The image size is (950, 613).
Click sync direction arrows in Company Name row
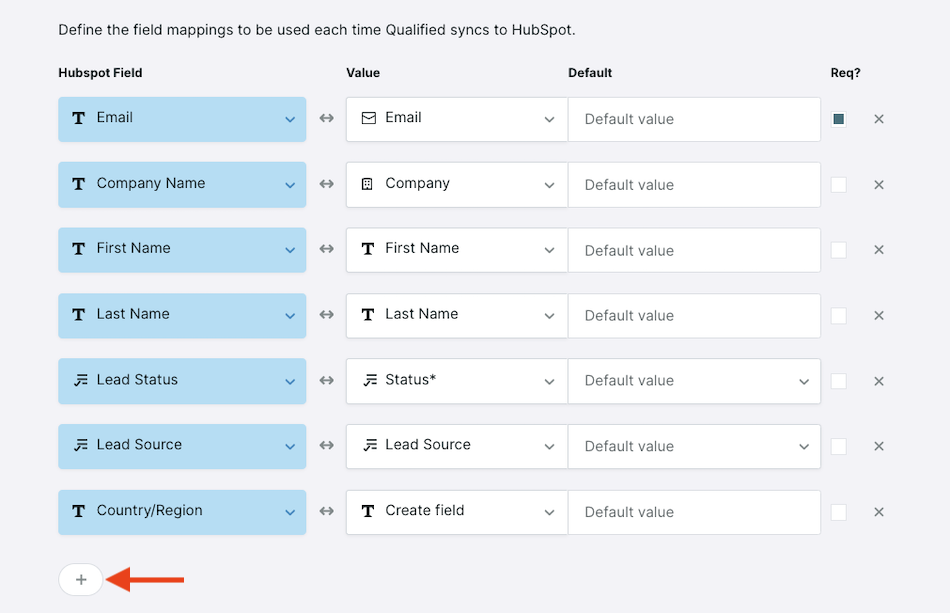tap(327, 184)
